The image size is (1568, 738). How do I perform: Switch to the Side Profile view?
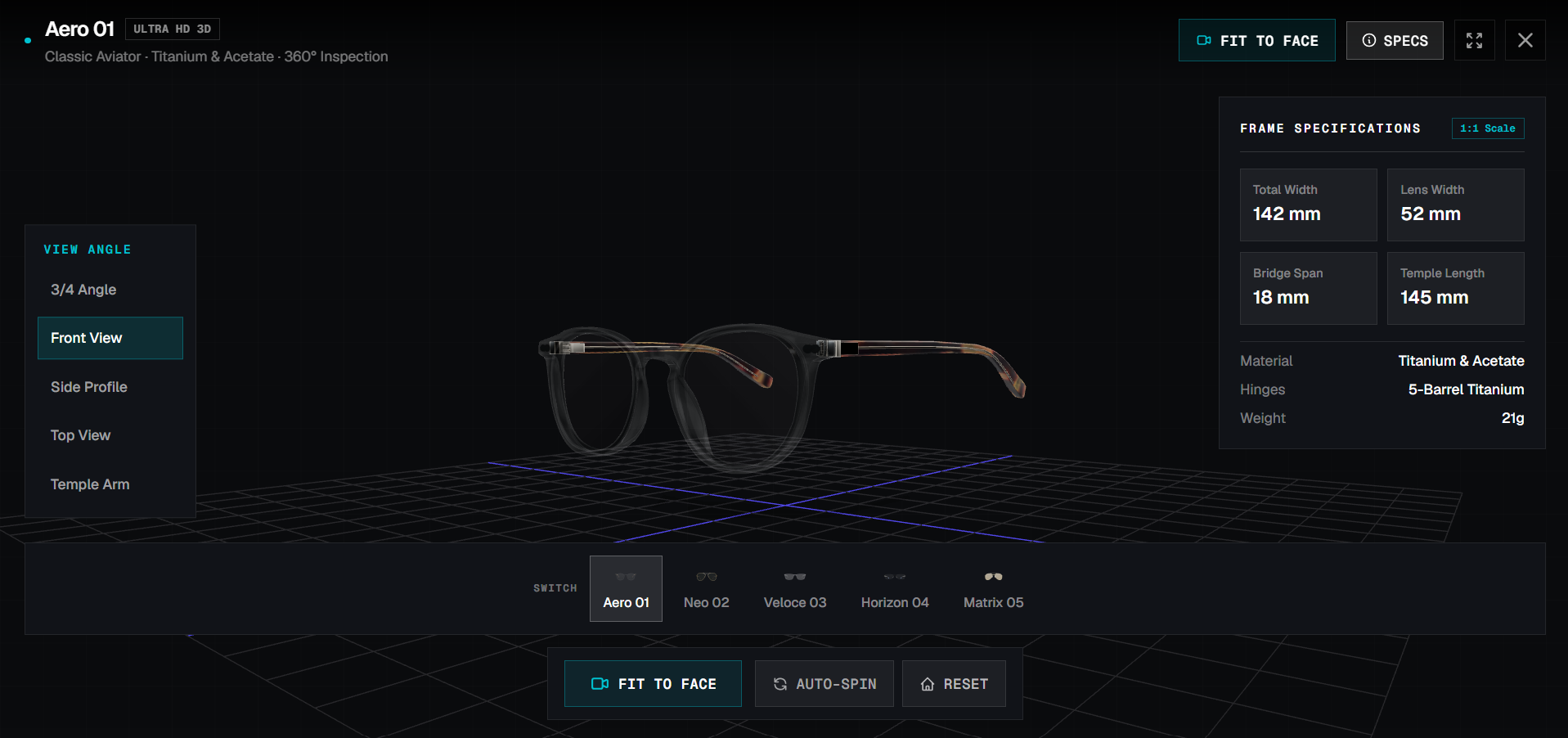[x=110, y=387]
